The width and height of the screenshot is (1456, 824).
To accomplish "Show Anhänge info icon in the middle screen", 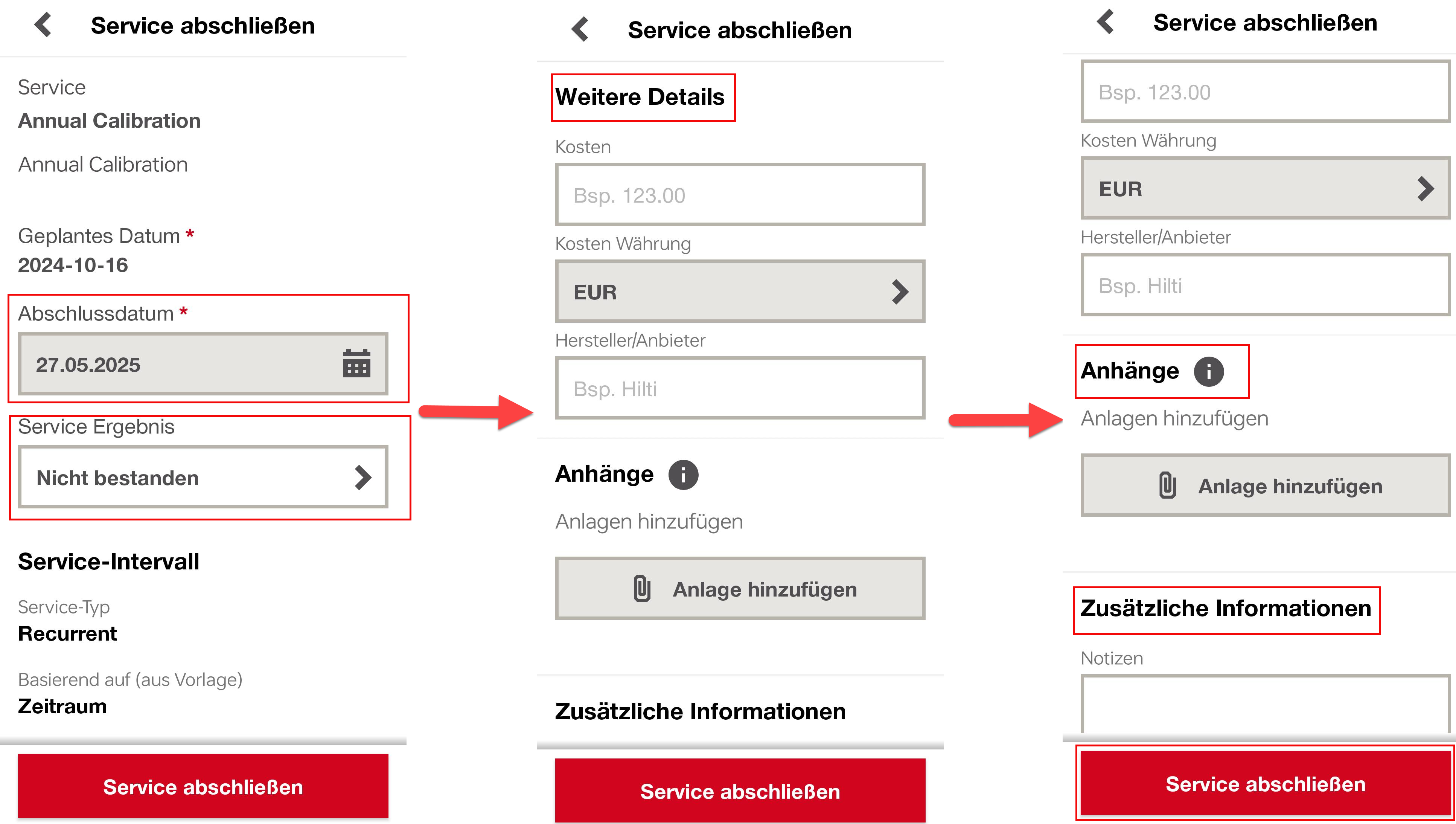I will tap(683, 474).
